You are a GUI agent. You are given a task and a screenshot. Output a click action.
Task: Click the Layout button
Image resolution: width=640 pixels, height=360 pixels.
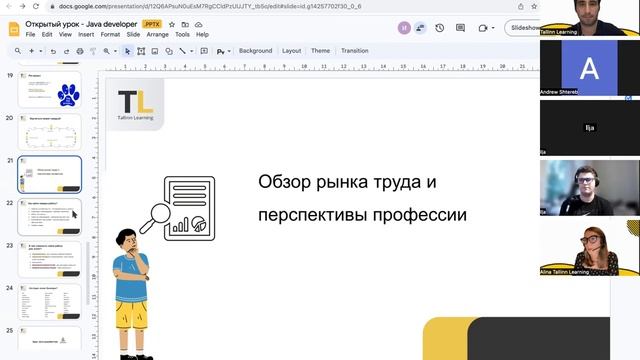pyautogui.click(x=291, y=51)
